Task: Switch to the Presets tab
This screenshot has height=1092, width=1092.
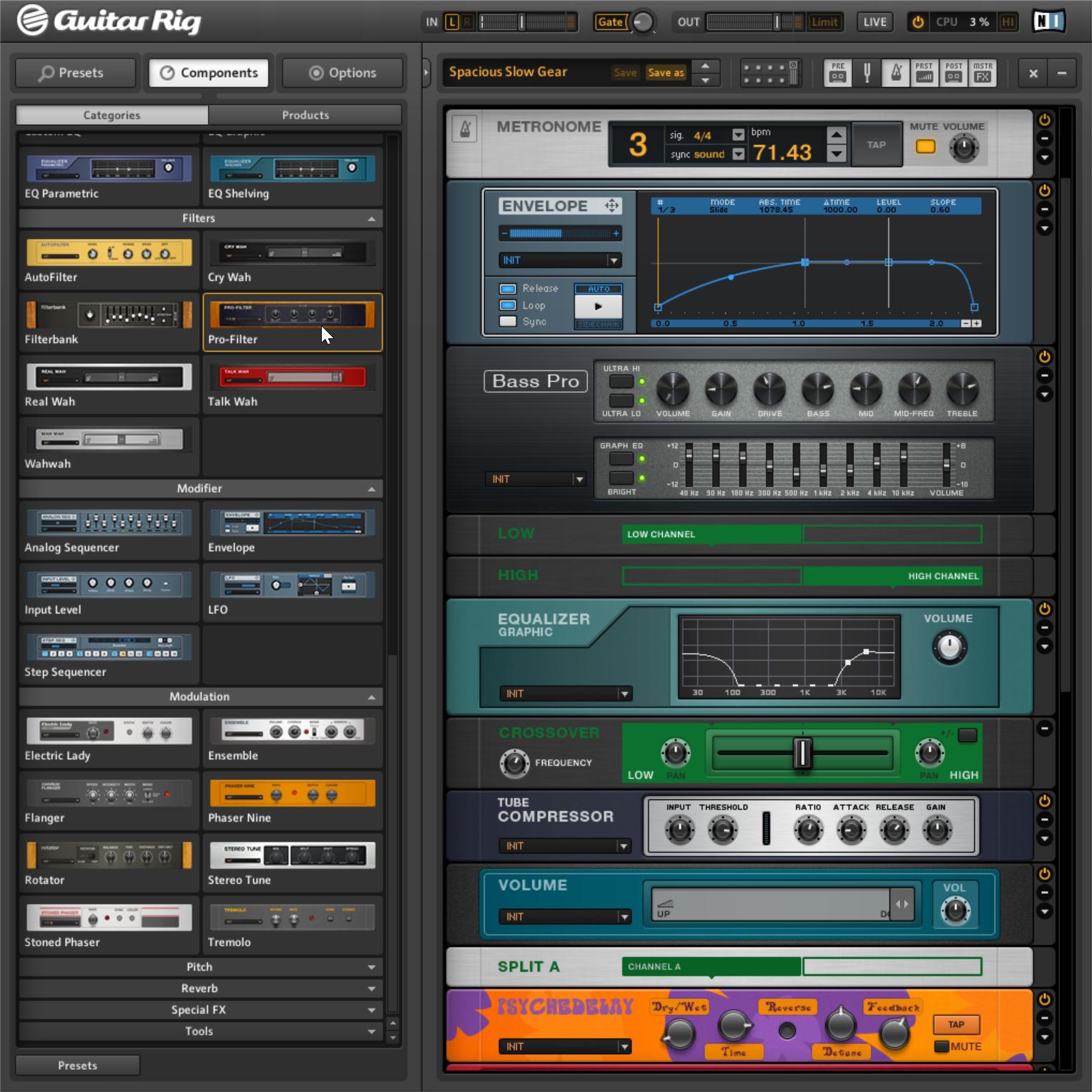Action: click(x=75, y=73)
